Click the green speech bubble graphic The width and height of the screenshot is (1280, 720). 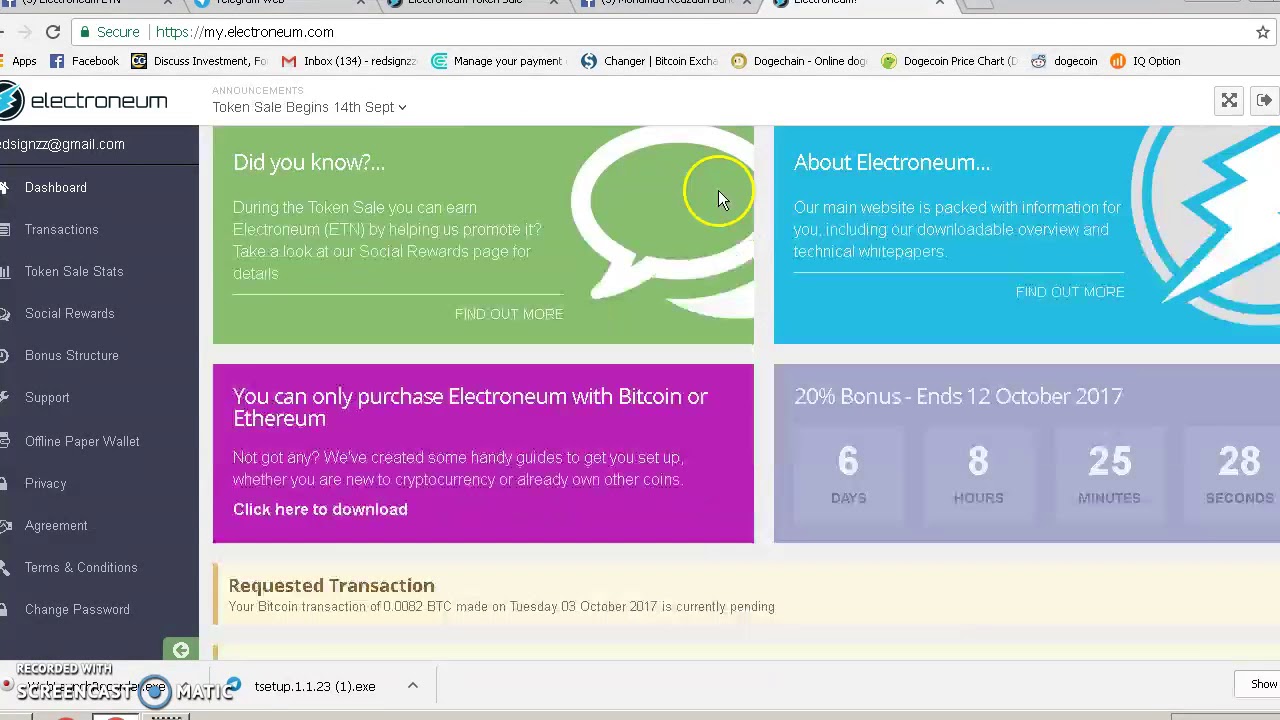click(662, 223)
